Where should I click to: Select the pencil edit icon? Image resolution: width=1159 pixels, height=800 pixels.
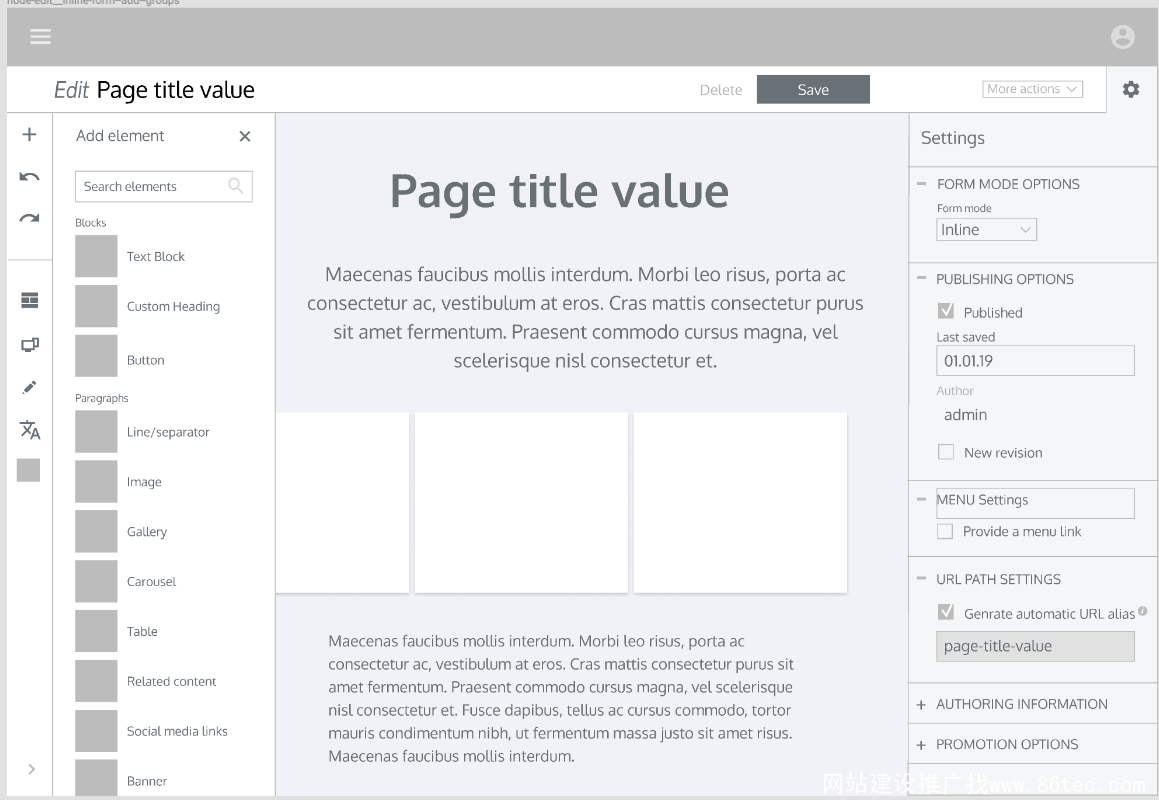point(30,388)
